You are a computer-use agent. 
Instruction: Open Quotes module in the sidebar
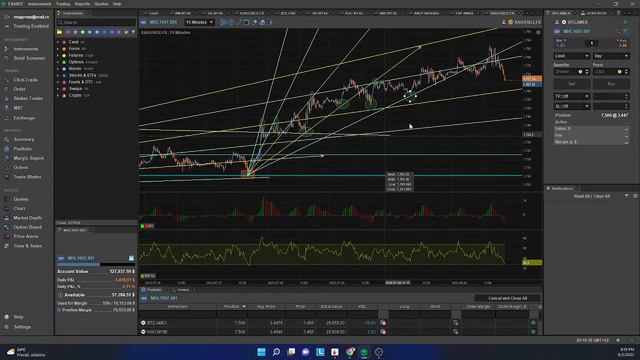(21, 199)
